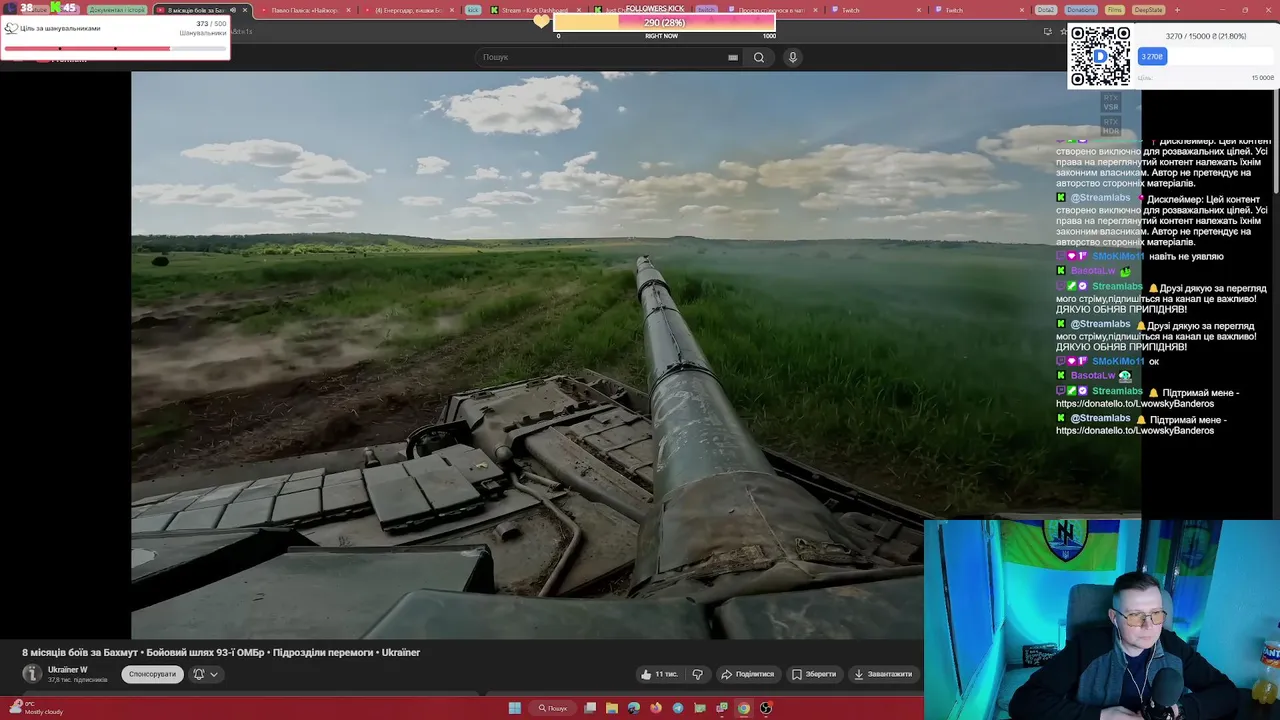Screen dimensions: 1280x720
Task: Open OBS Studio icon in taskbar
Action: tap(766, 708)
